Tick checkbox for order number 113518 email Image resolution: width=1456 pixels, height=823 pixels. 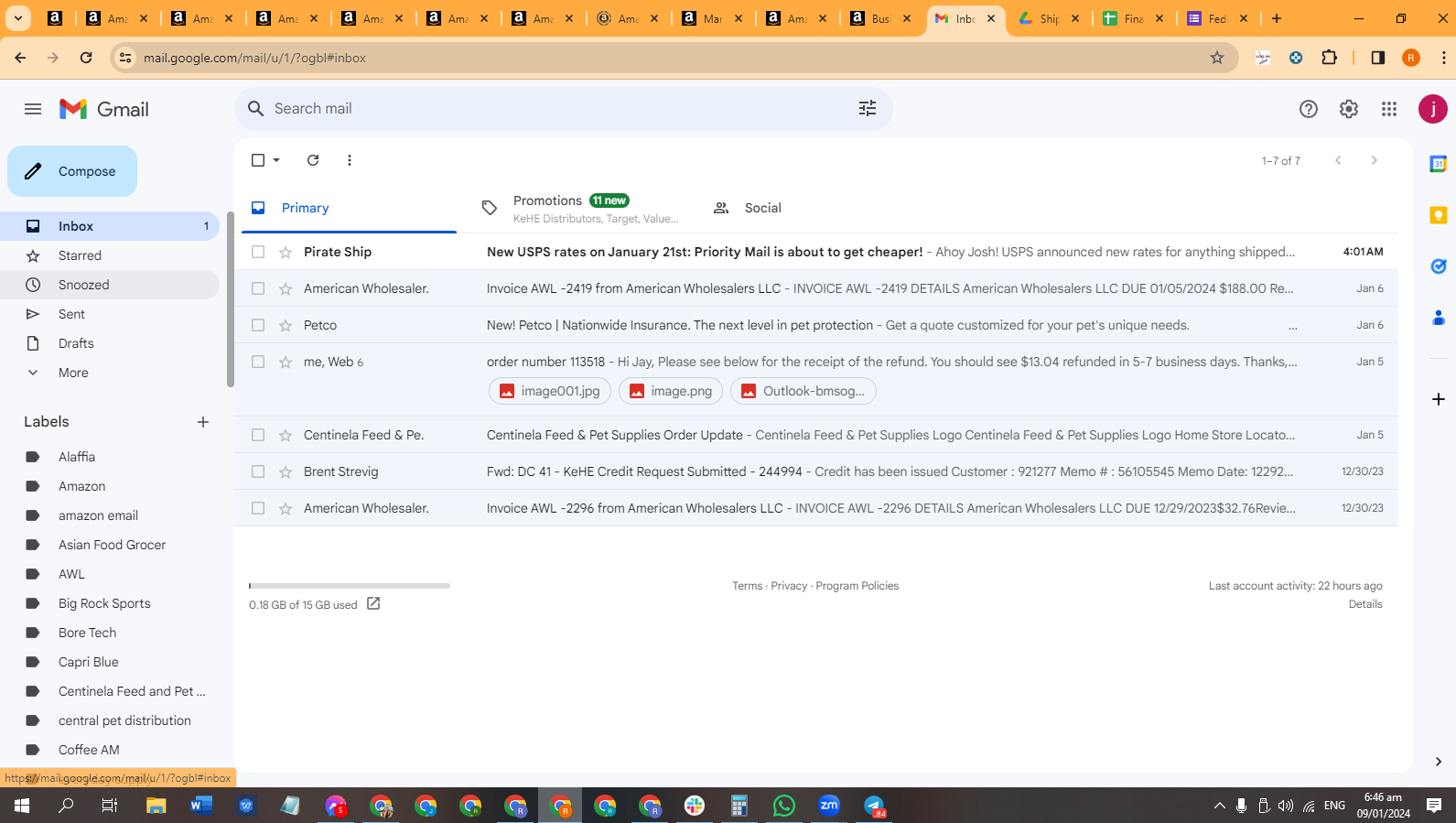pos(258,362)
